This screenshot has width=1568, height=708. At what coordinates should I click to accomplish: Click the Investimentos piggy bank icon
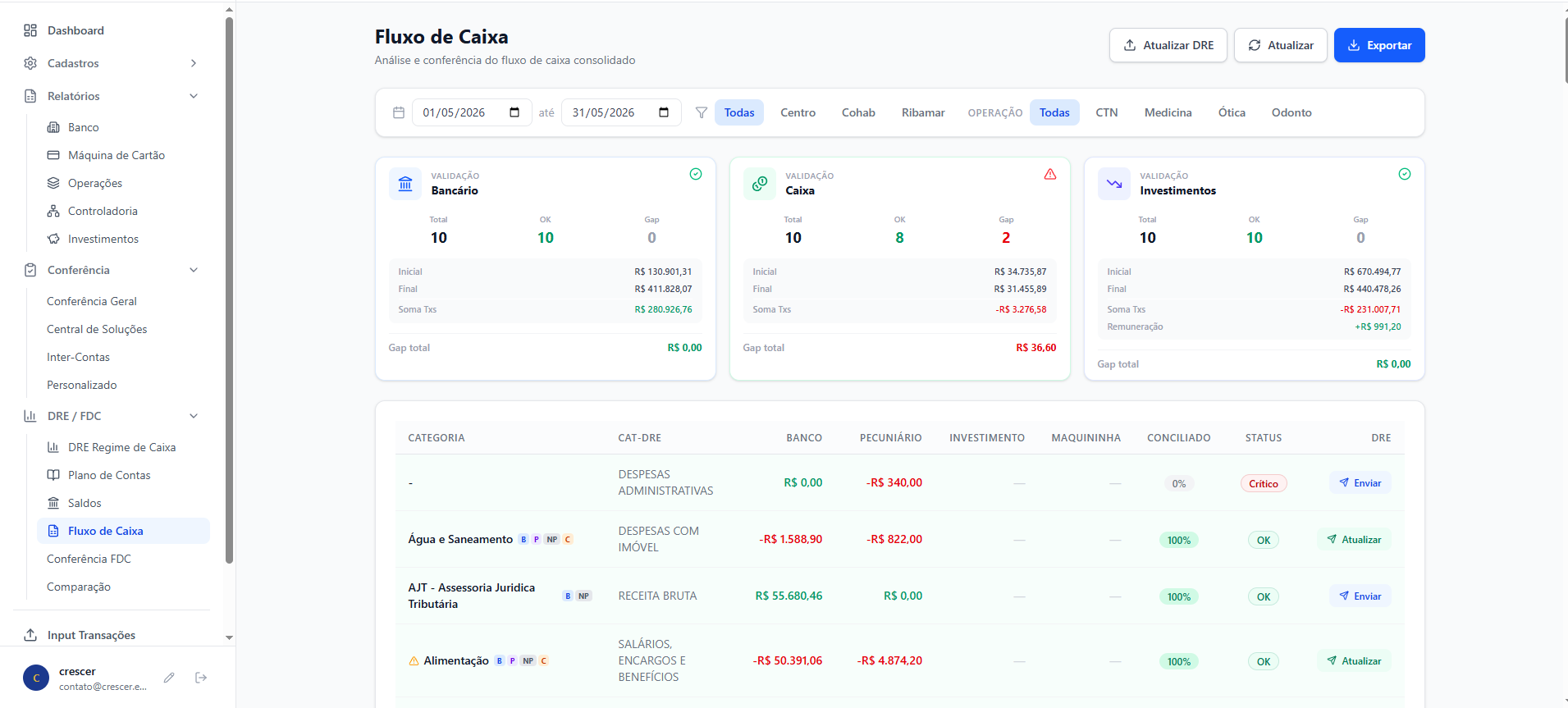click(x=53, y=239)
